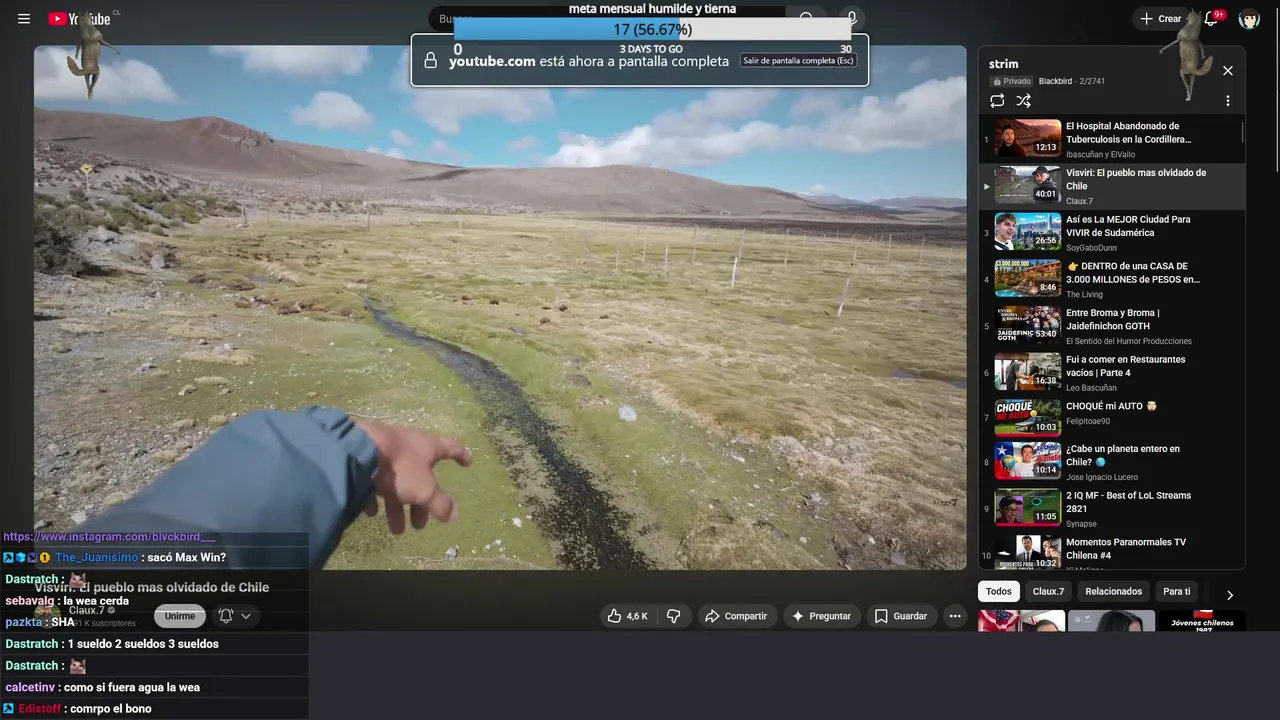Play Así es La MEJOR Ciudad Para VIVIR
Screen dimensions: 1280x720
point(1112,233)
